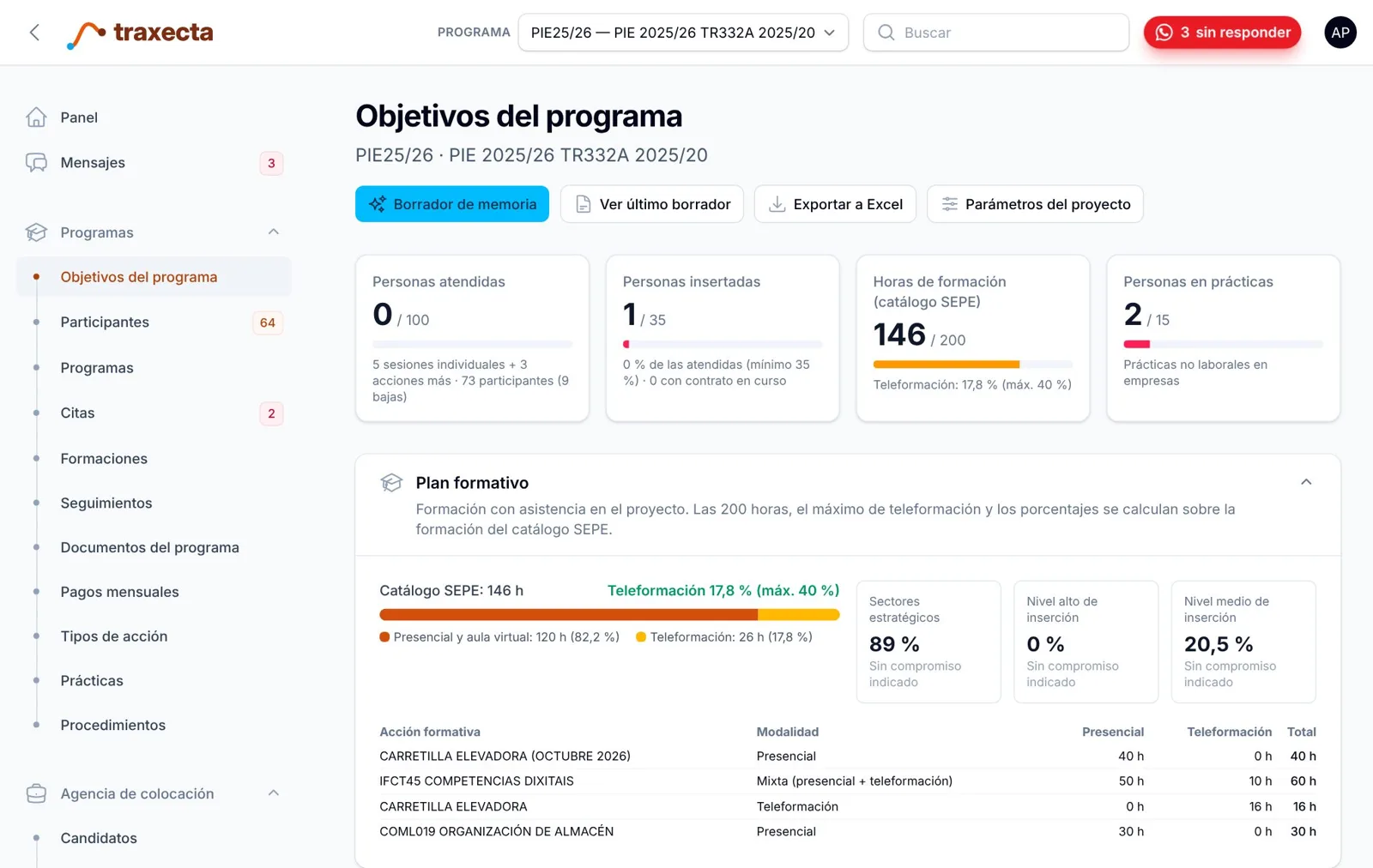This screenshot has height=868, width=1373.
Task: Open the Personas insertadas card
Action: click(723, 338)
